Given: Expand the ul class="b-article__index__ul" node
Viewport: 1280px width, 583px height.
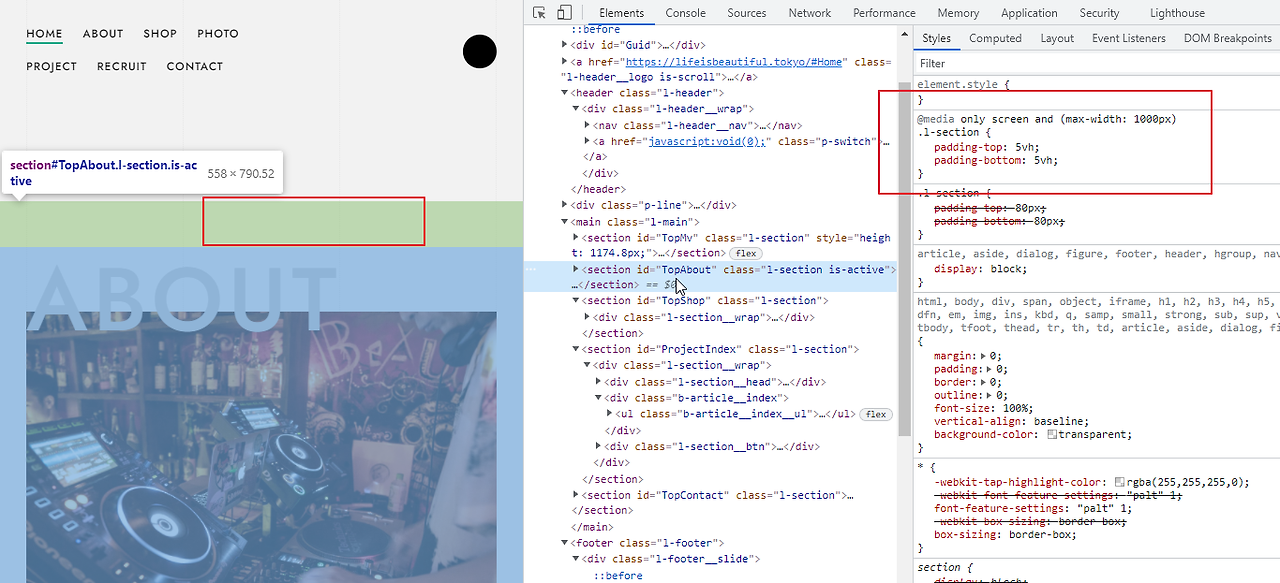Looking at the screenshot, I should 610,414.
